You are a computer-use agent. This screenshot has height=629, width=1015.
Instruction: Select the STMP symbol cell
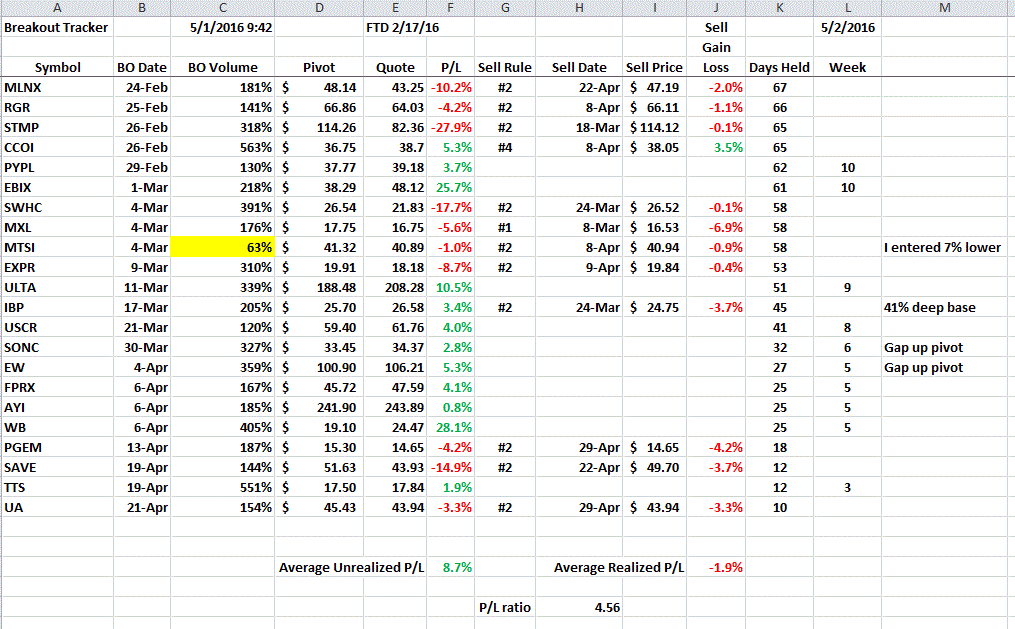click(x=57, y=128)
